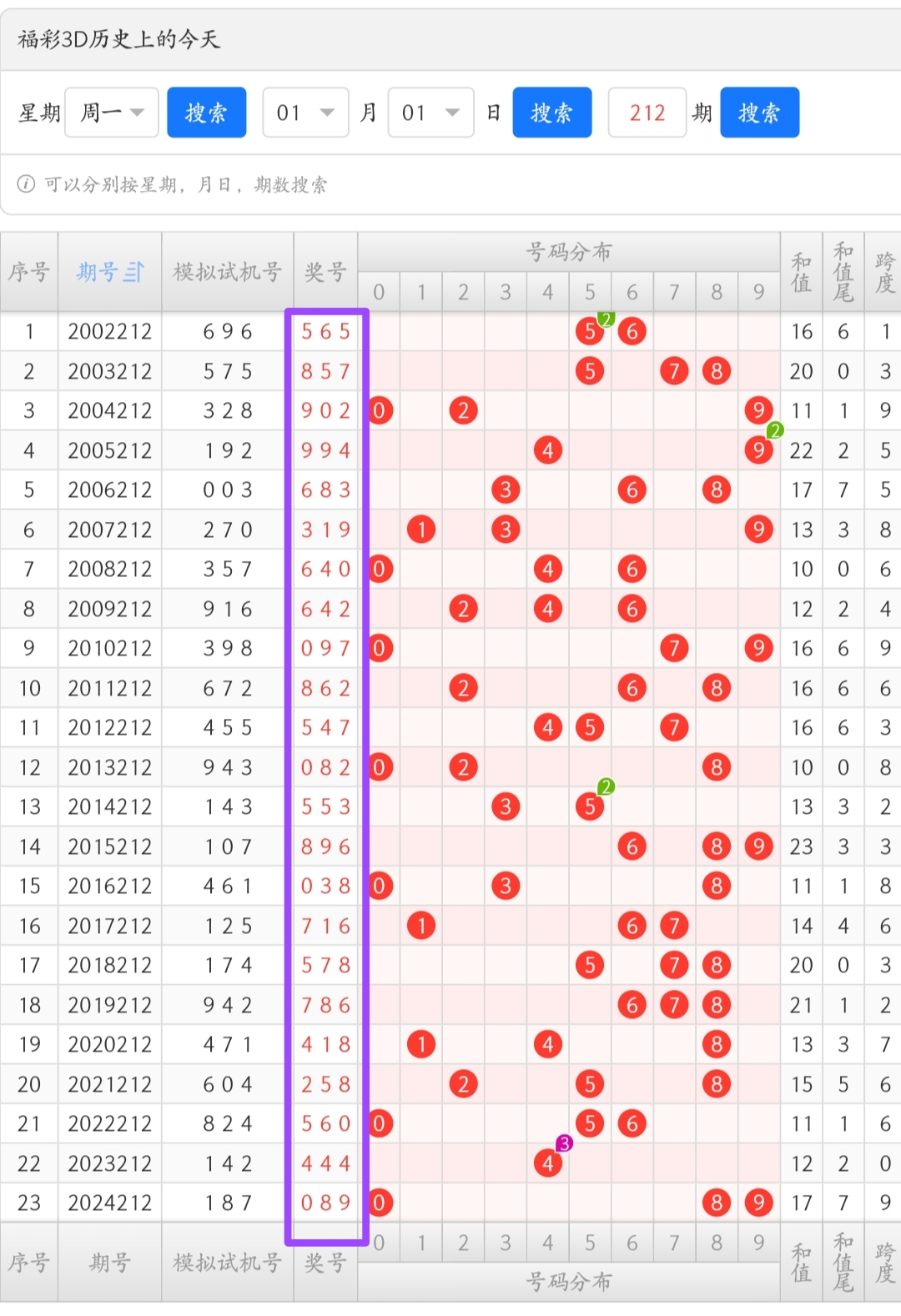
Task: Select issue number 2009212
Action: tap(110, 609)
